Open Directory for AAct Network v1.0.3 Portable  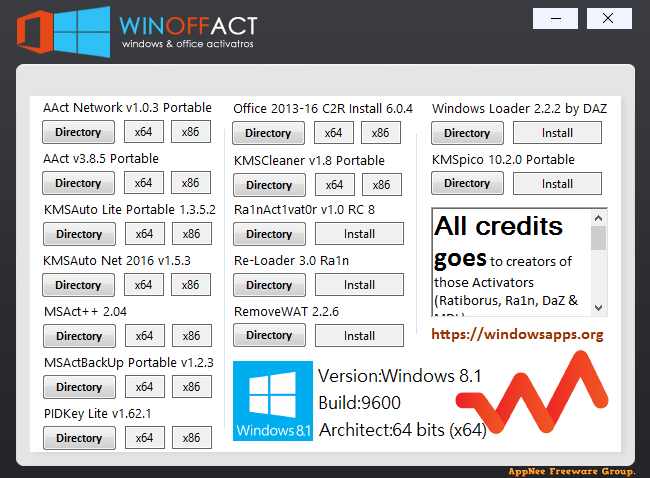pyautogui.click(x=78, y=132)
